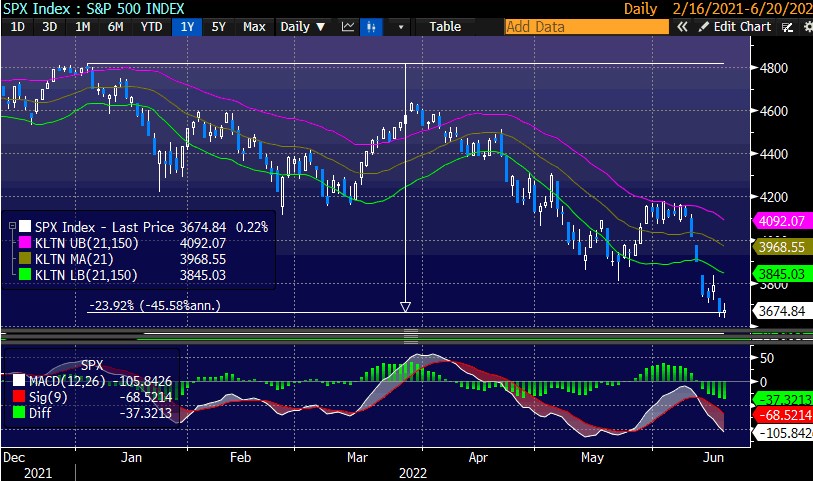Select the YTD time range
Screen dimensions: 813x481
pyautogui.click(x=151, y=27)
